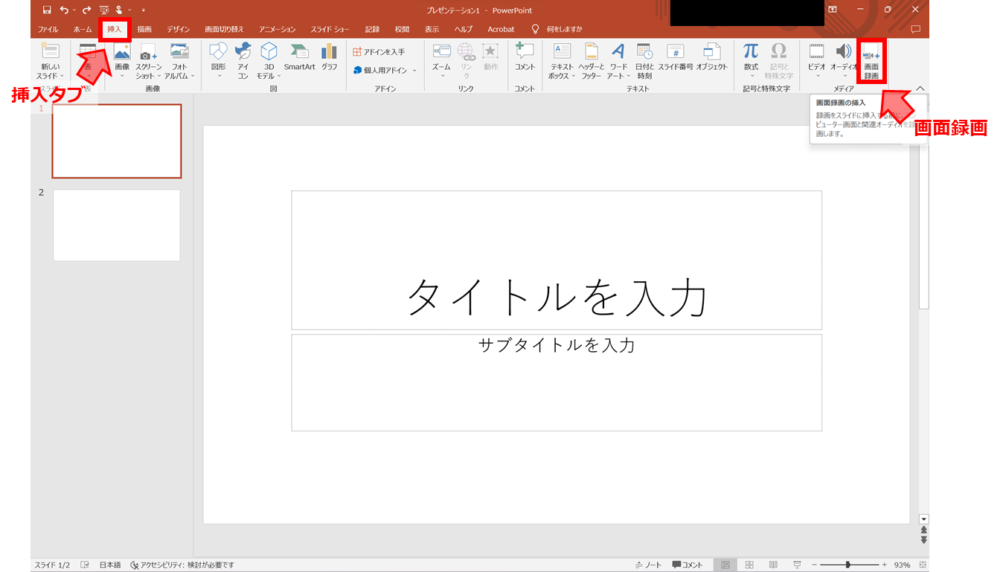Adjust the zoom slider handle
Image resolution: width=1000 pixels, height=572 pixels.
[x=848, y=565]
